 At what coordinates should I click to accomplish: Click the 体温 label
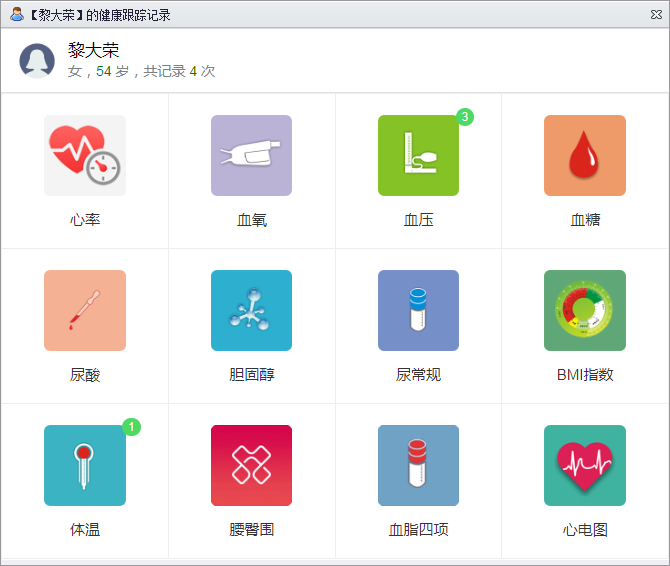click(x=85, y=530)
